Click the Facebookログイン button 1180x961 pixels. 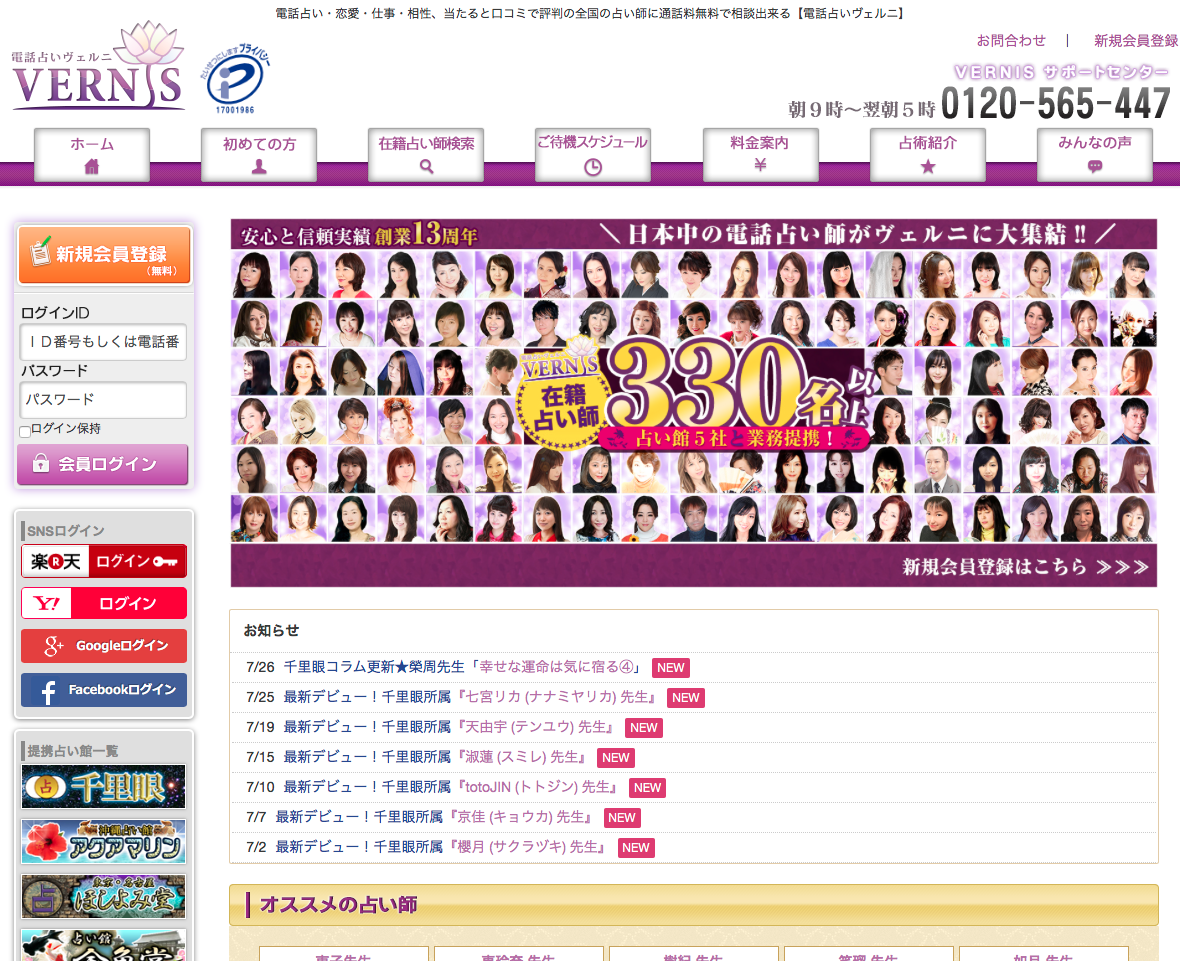[104, 690]
